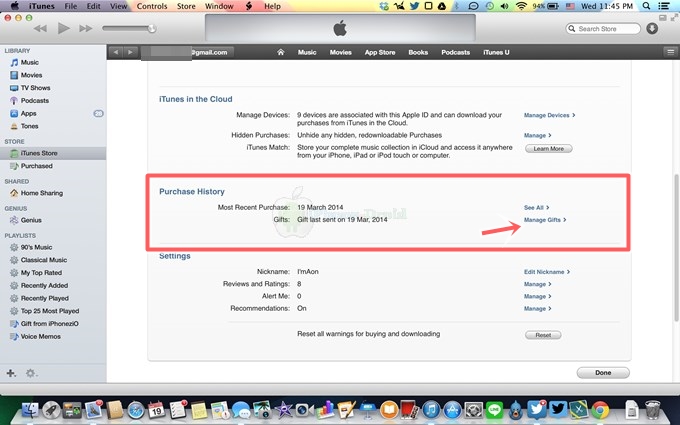
Task: Click the Manage Gifts link
Action: coord(544,219)
